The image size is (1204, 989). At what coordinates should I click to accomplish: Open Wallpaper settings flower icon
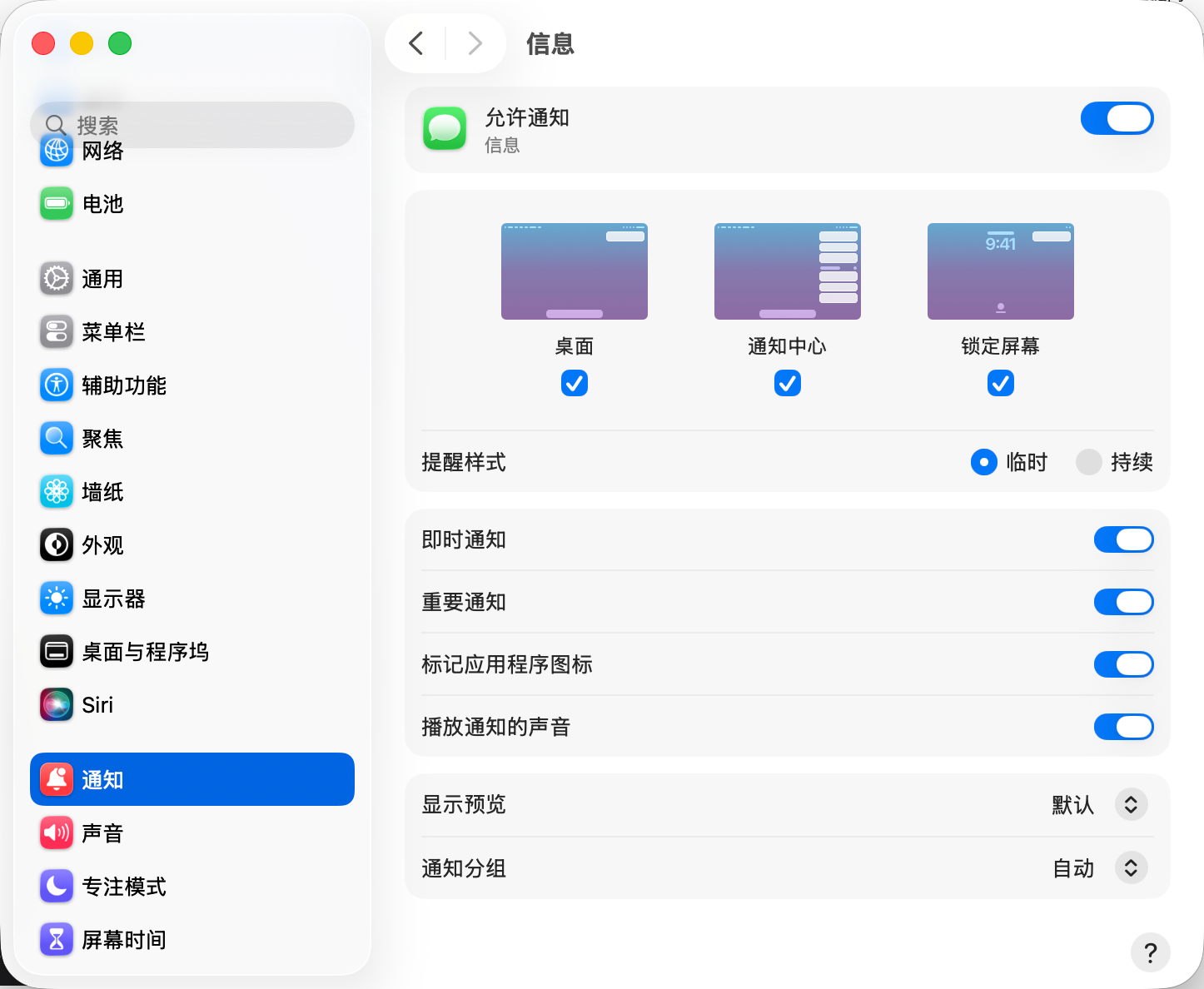(x=57, y=492)
